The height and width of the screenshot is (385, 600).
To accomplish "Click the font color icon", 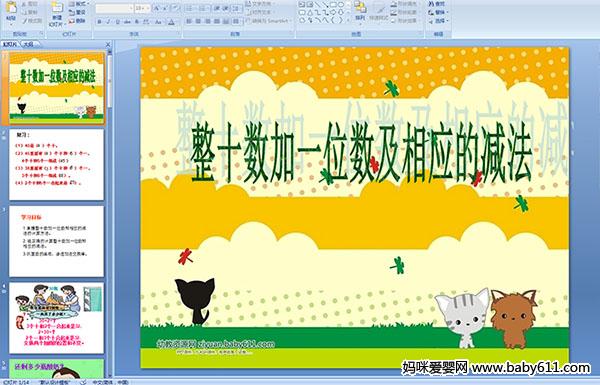I will coord(171,22).
